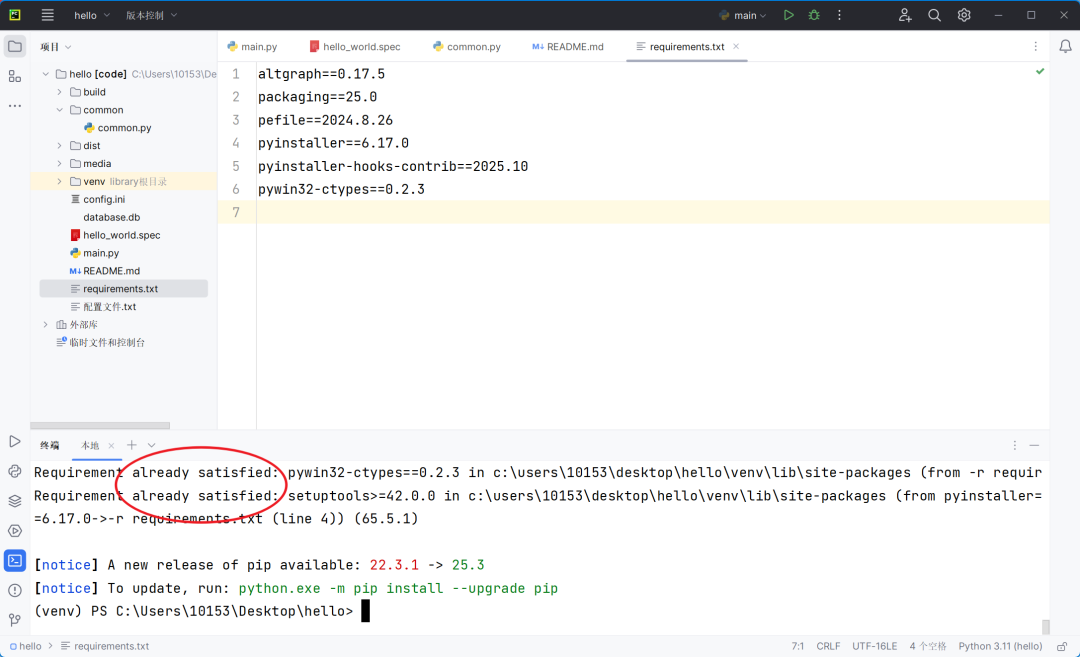1080x657 pixels.
Task: Open the notifications bell
Action: [1065, 46]
